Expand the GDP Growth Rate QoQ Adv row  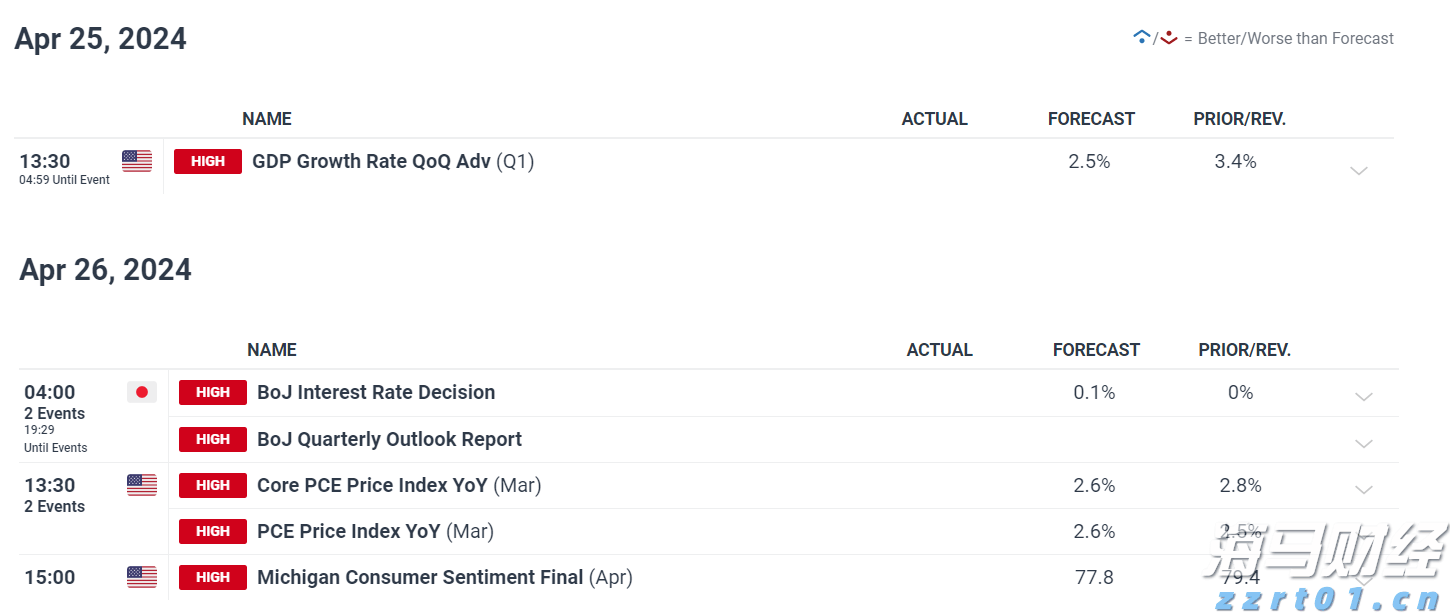pyautogui.click(x=1358, y=171)
